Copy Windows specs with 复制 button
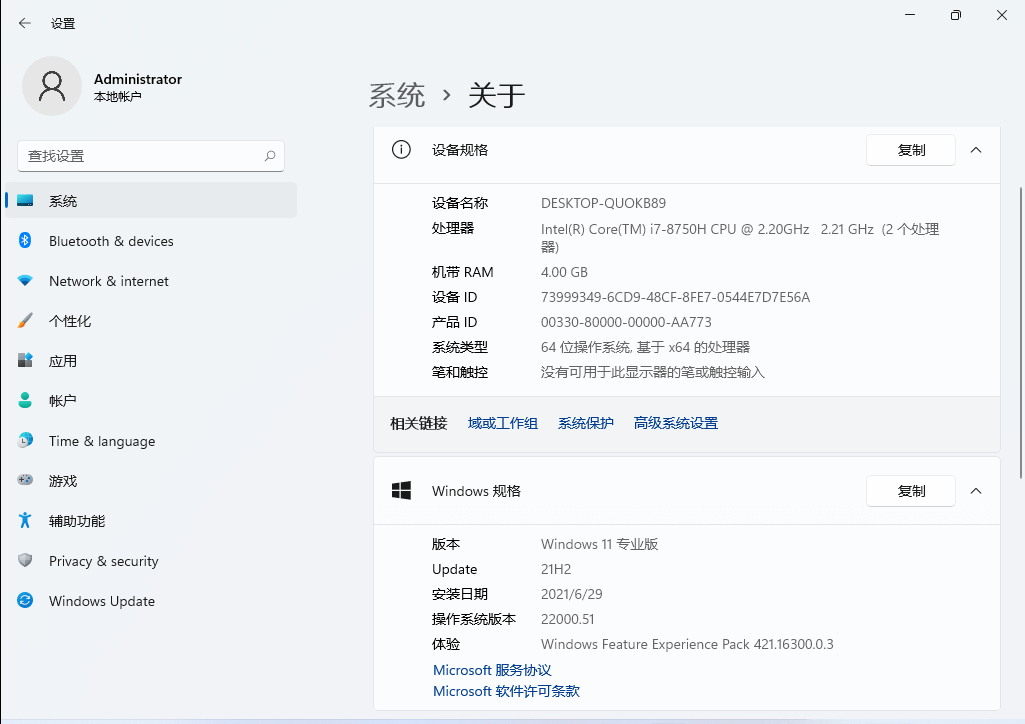This screenshot has width=1025, height=724. click(910, 491)
